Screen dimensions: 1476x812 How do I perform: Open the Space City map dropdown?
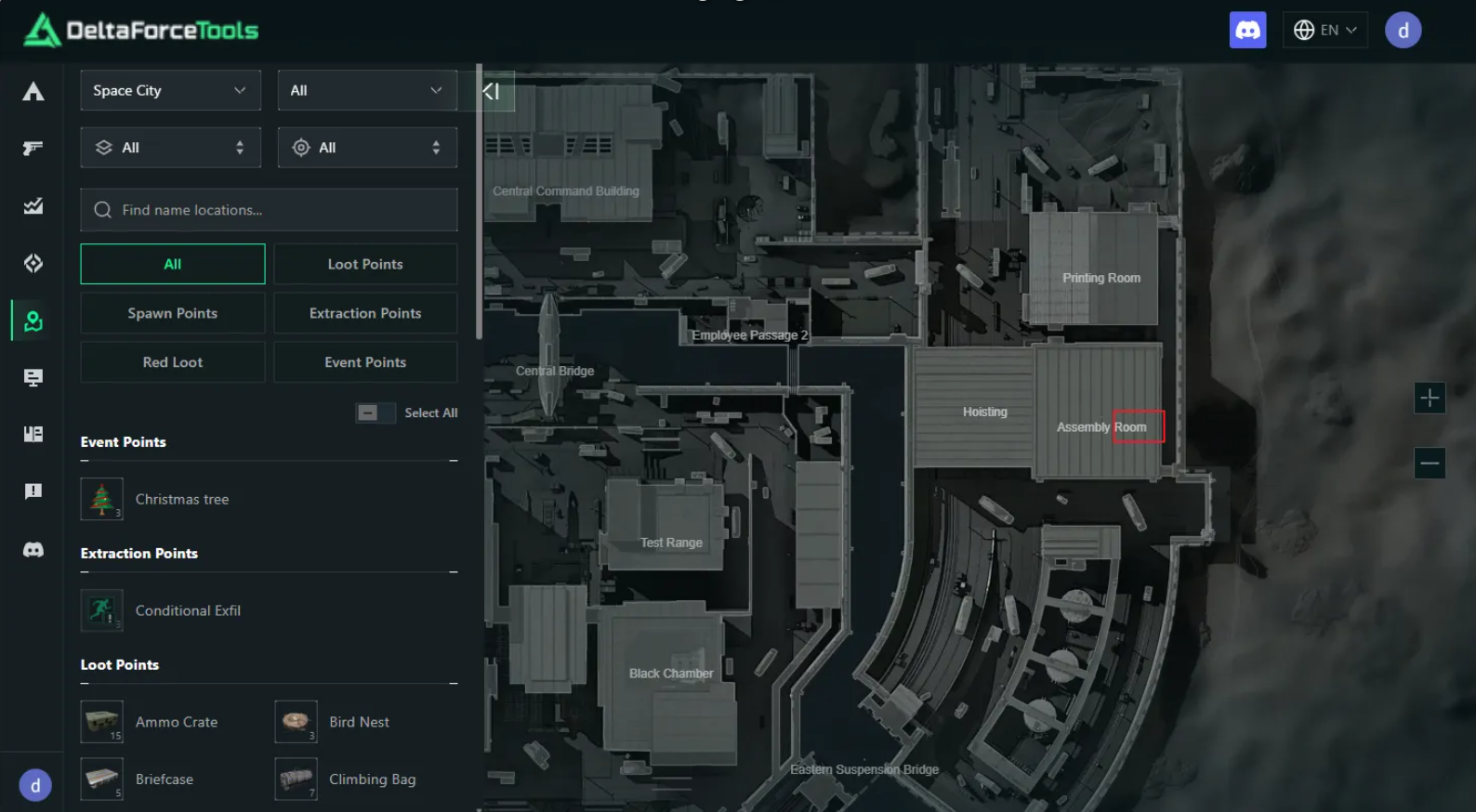pyautogui.click(x=170, y=91)
